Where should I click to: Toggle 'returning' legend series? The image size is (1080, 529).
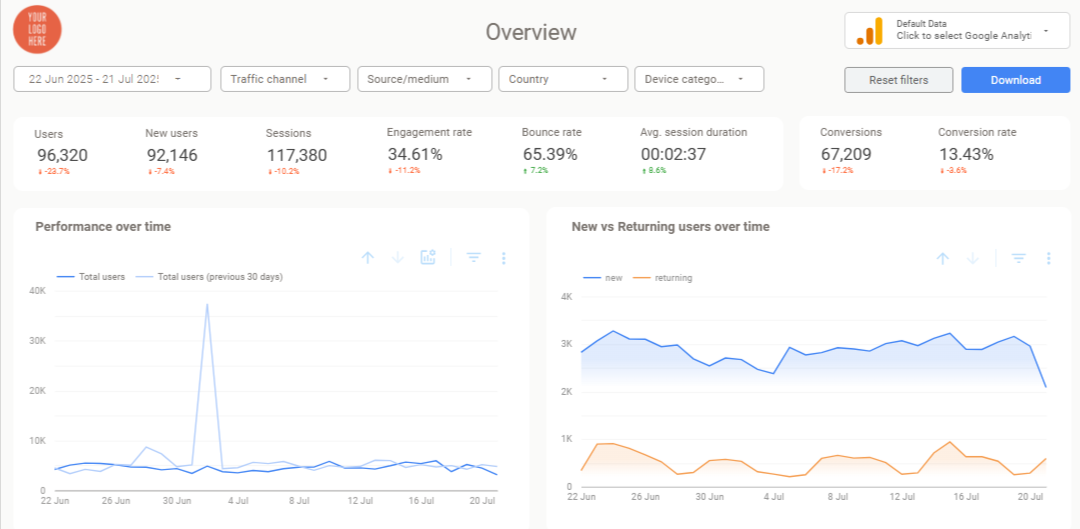tap(663, 278)
